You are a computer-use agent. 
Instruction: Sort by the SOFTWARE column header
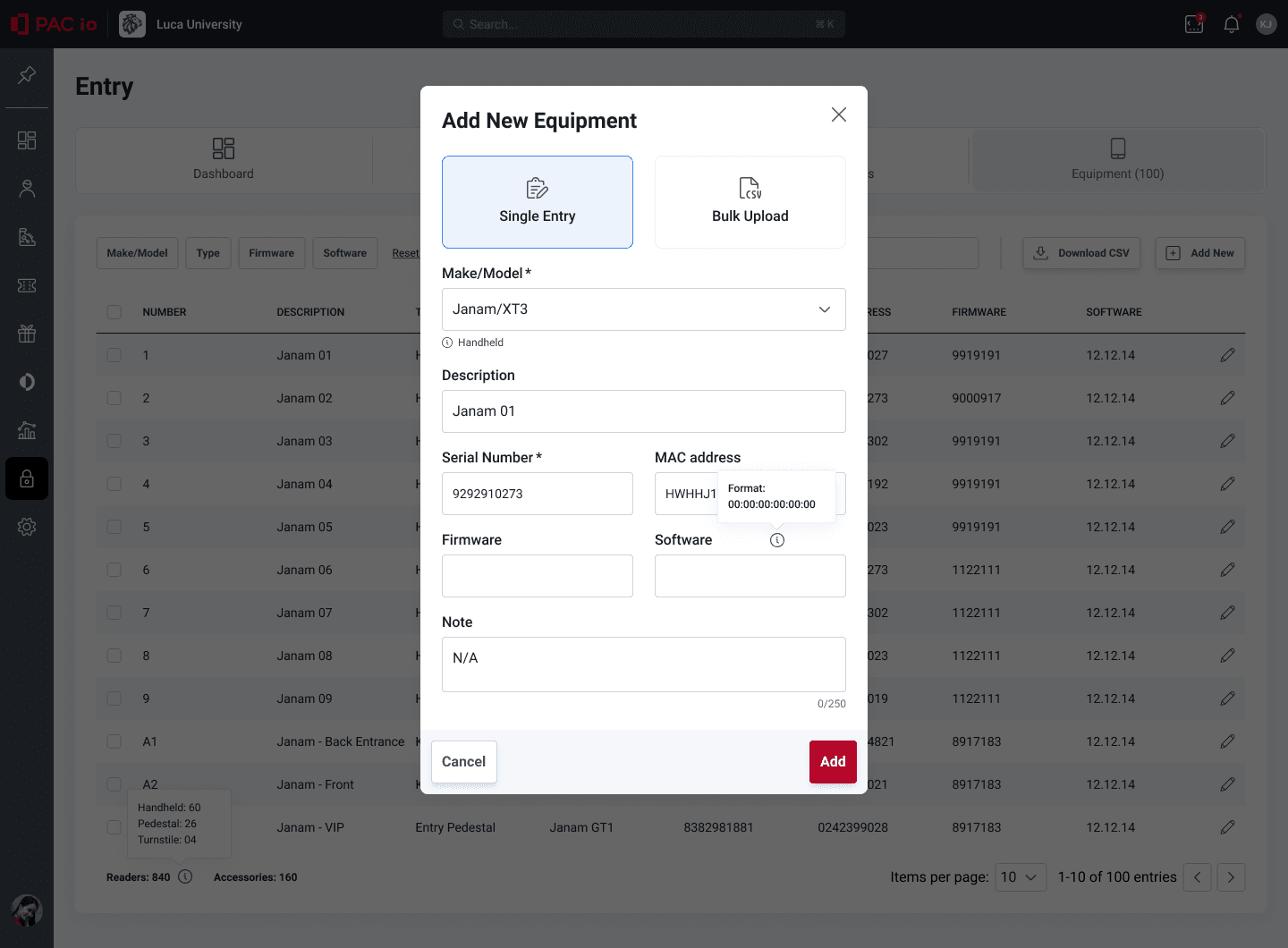pyautogui.click(x=1114, y=312)
